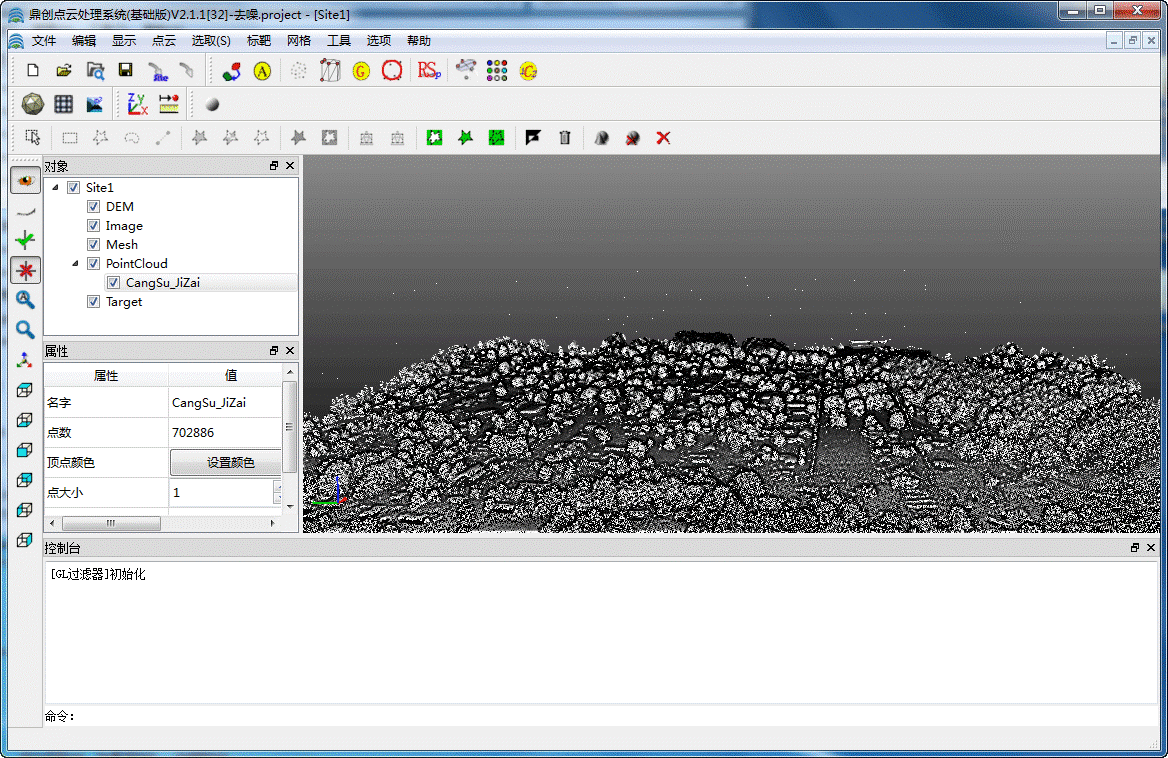Collapse the Site1 tree node
This screenshot has height=758, width=1168.
pos(55,188)
